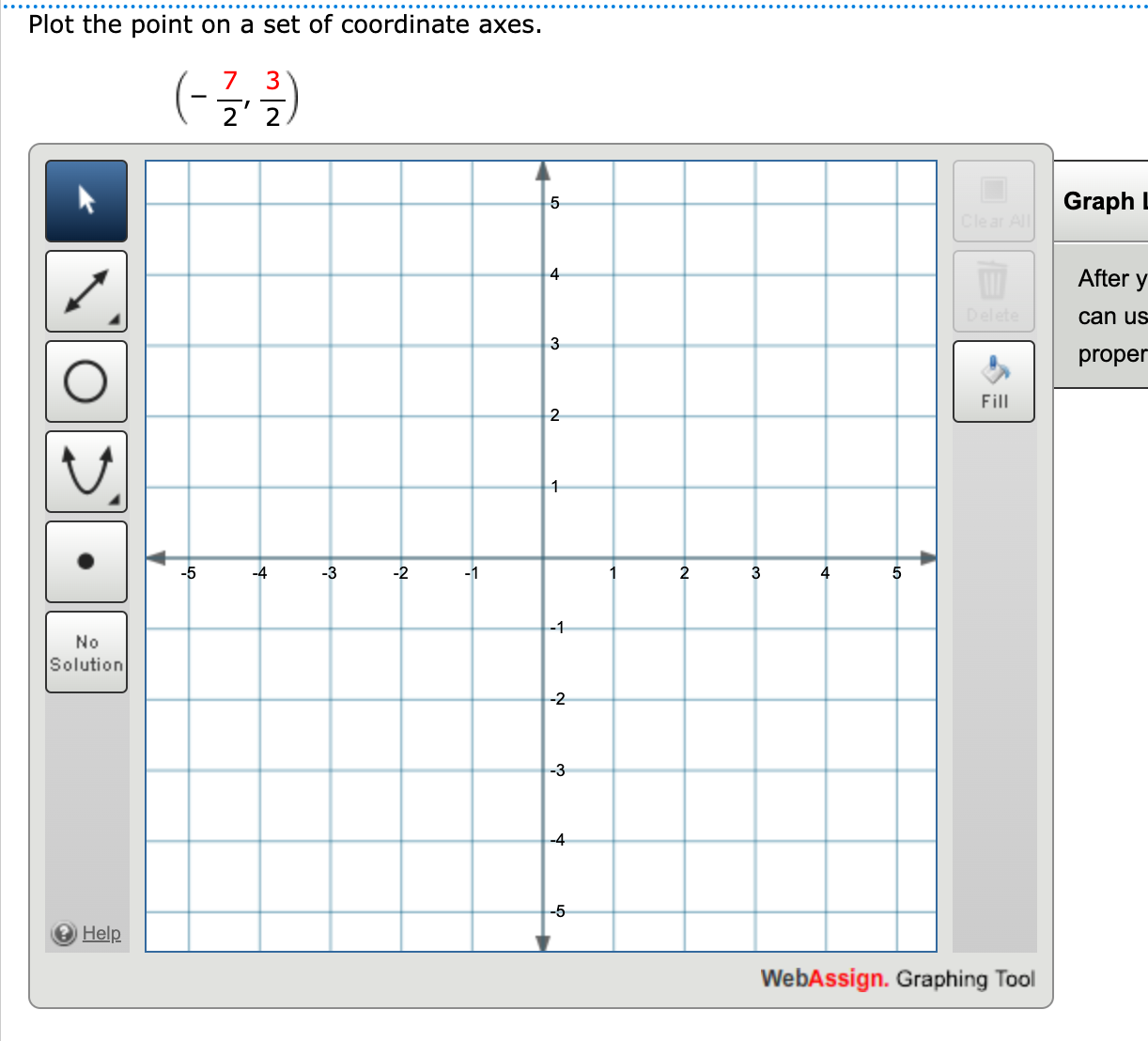Activate the Fill mode button
This screenshot has width=1148, height=1041.
(992, 381)
